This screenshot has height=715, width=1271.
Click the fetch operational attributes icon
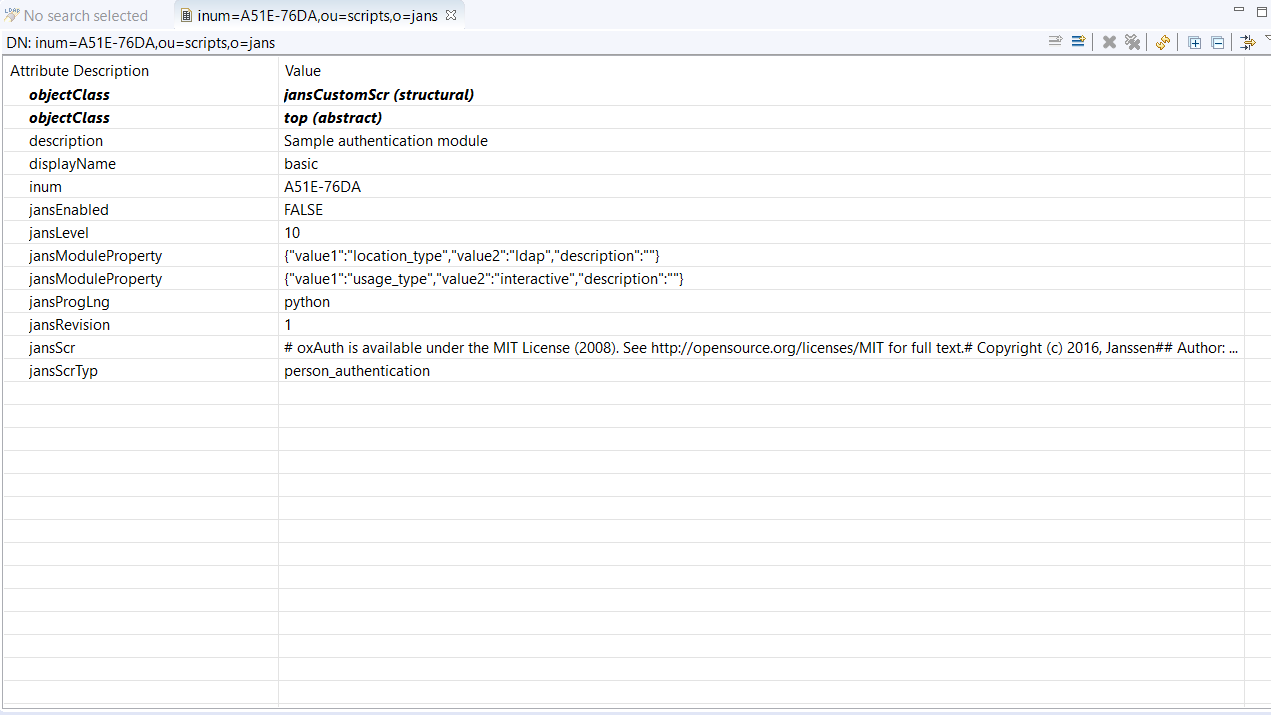(x=1247, y=42)
